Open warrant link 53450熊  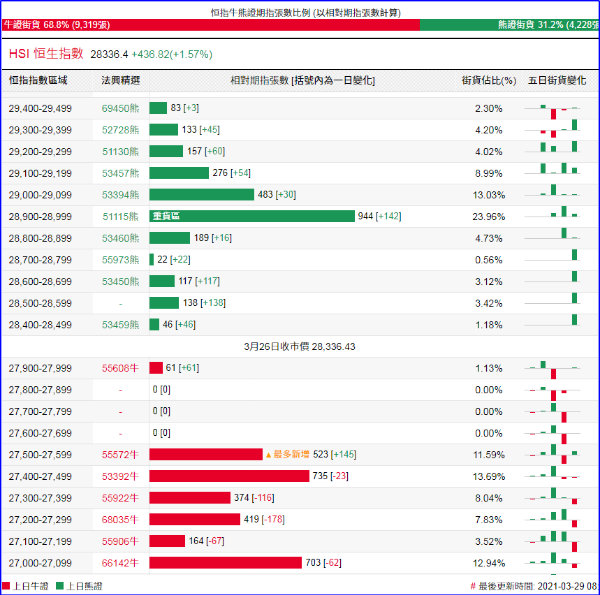[120, 282]
